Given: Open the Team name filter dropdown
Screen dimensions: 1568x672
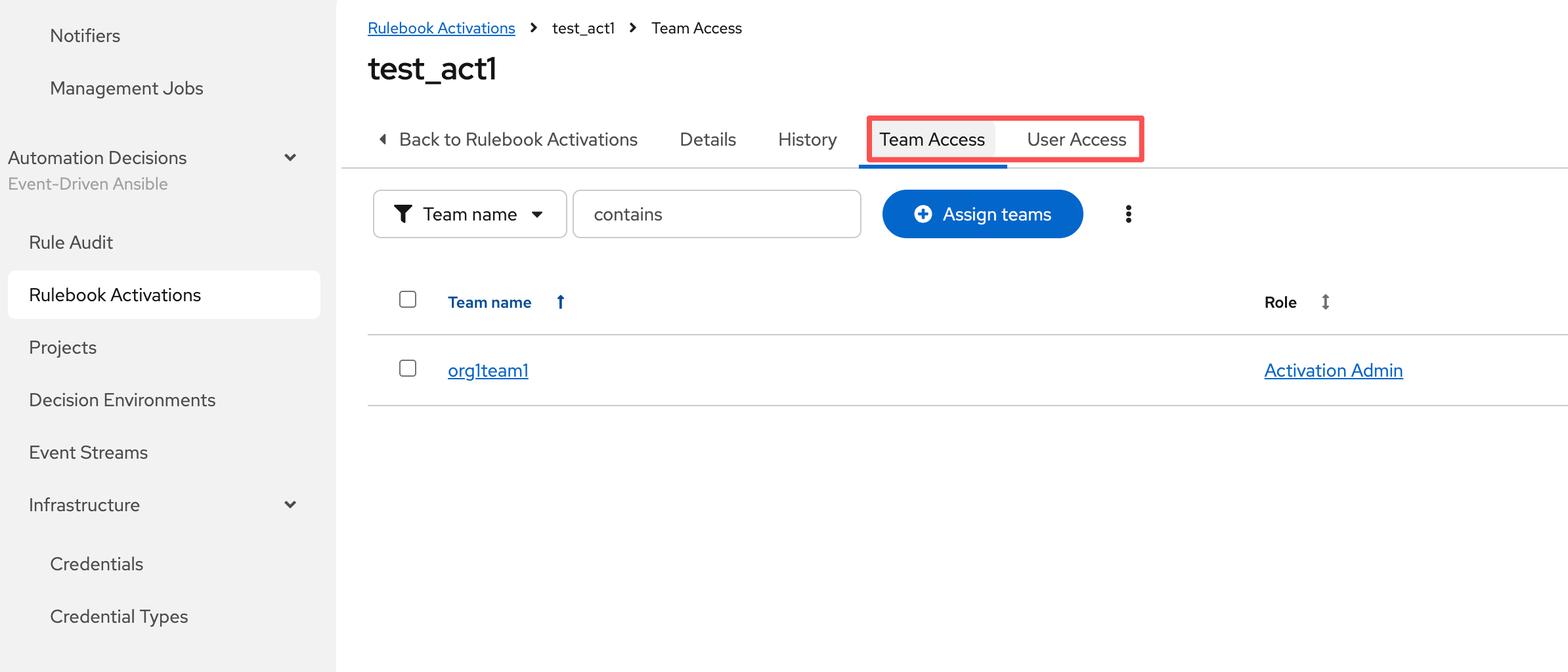Looking at the screenshot, I should [x=469, y=214].
